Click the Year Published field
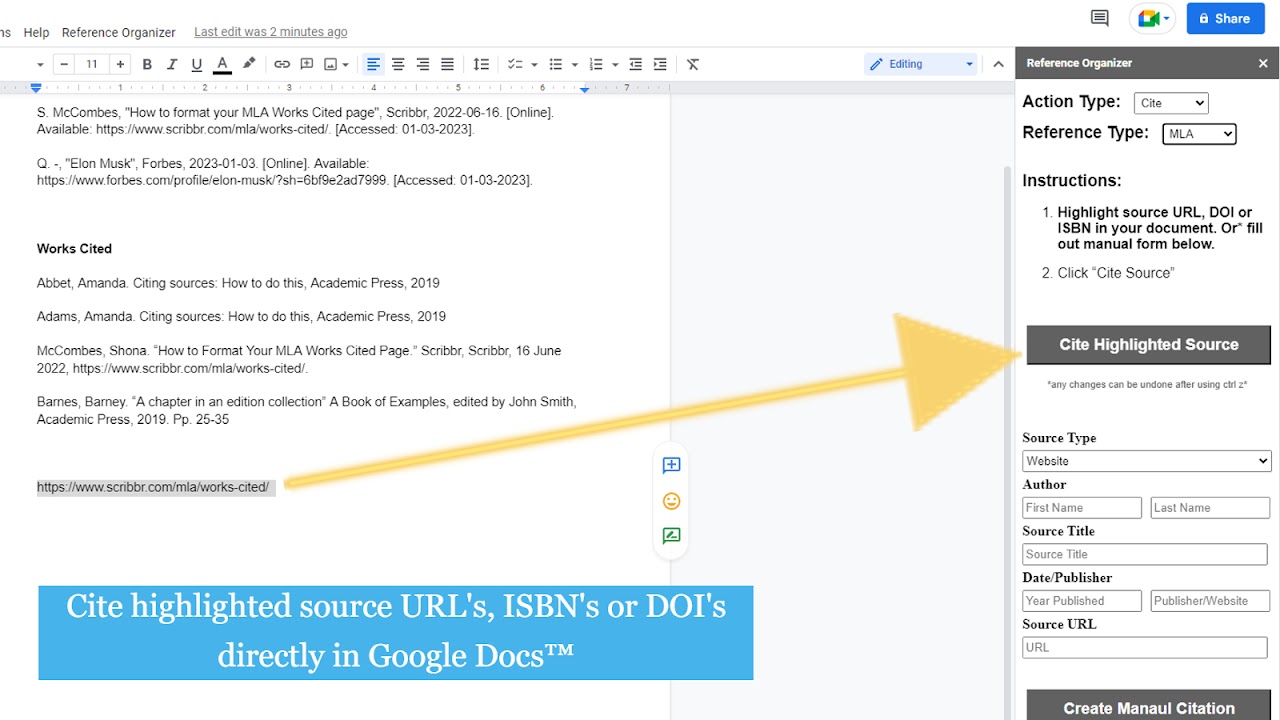Screen dimensions: 1280x720 pos(1082,601)
